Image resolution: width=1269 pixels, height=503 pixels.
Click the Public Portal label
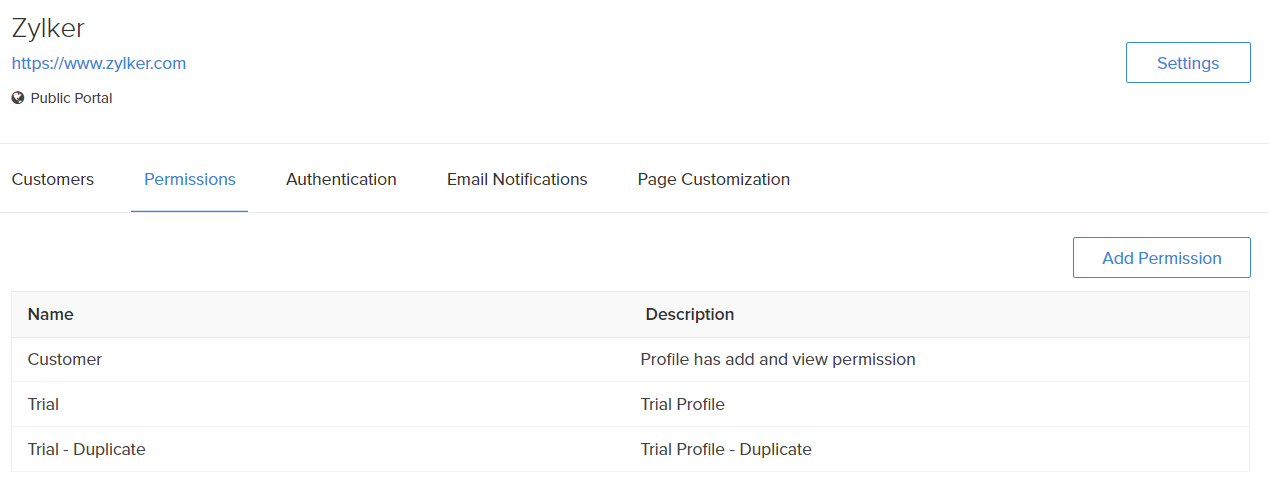click(71, 98)
